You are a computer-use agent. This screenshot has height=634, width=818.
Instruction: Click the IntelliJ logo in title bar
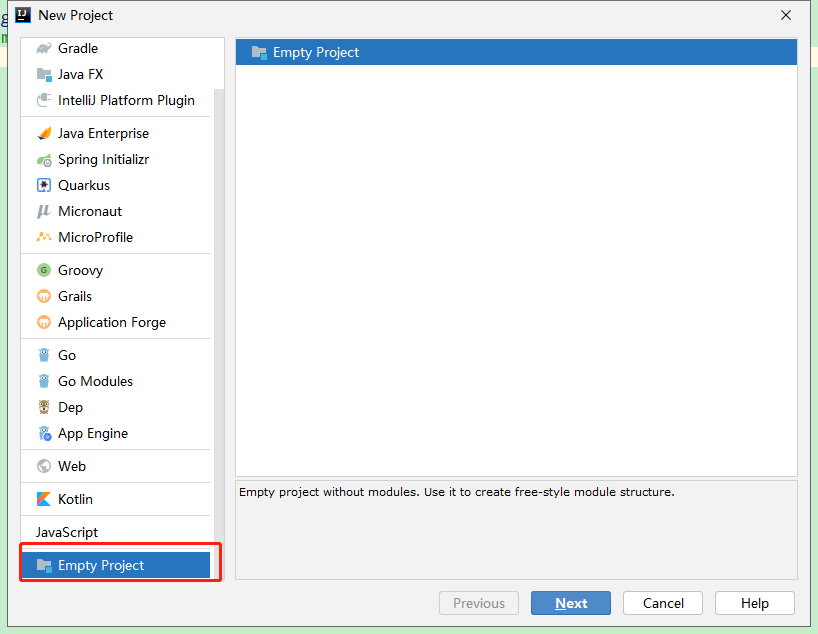23,15
